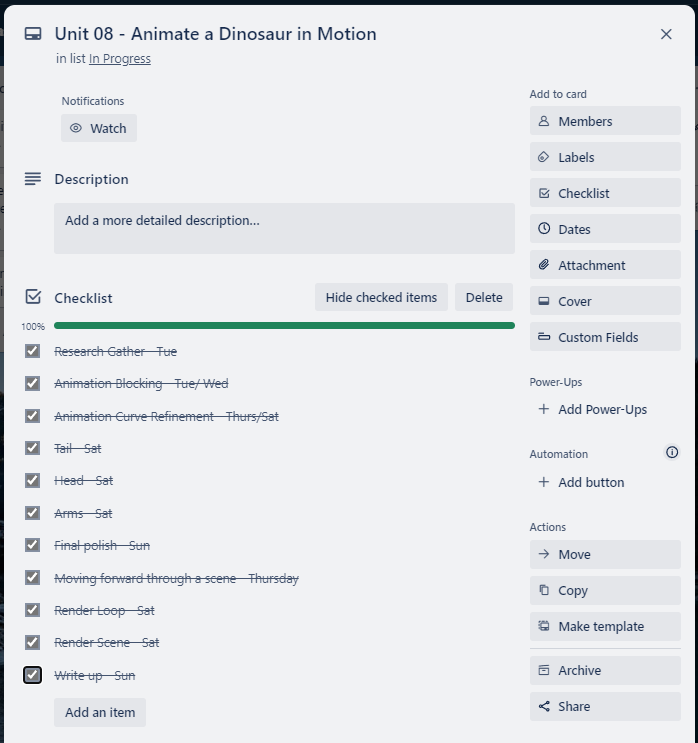The width and height of the screenshot is (698, 743).
Task: Uncheck Tail - Sat
Action: point(32,448)
